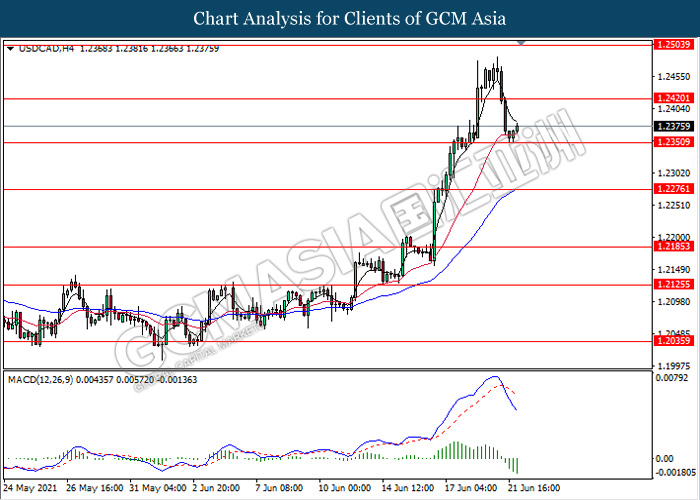Click the 7 Jun 08:00 time label
The height and width of the screenshot is (500, 700).
coord(279,488)
